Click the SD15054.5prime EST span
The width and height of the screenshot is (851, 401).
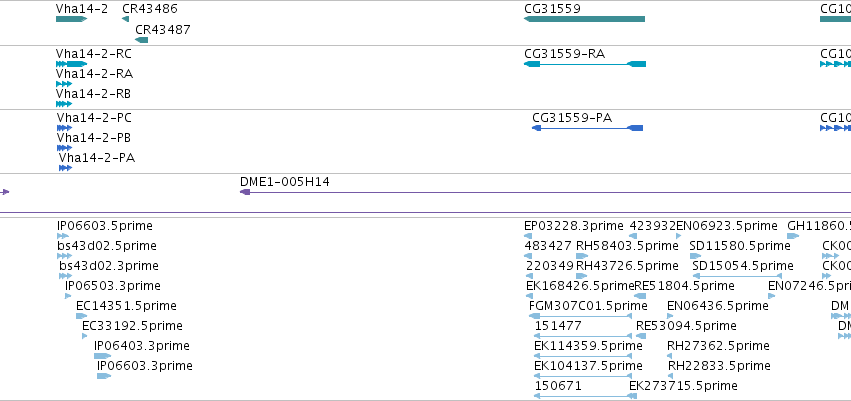(737, 276)
